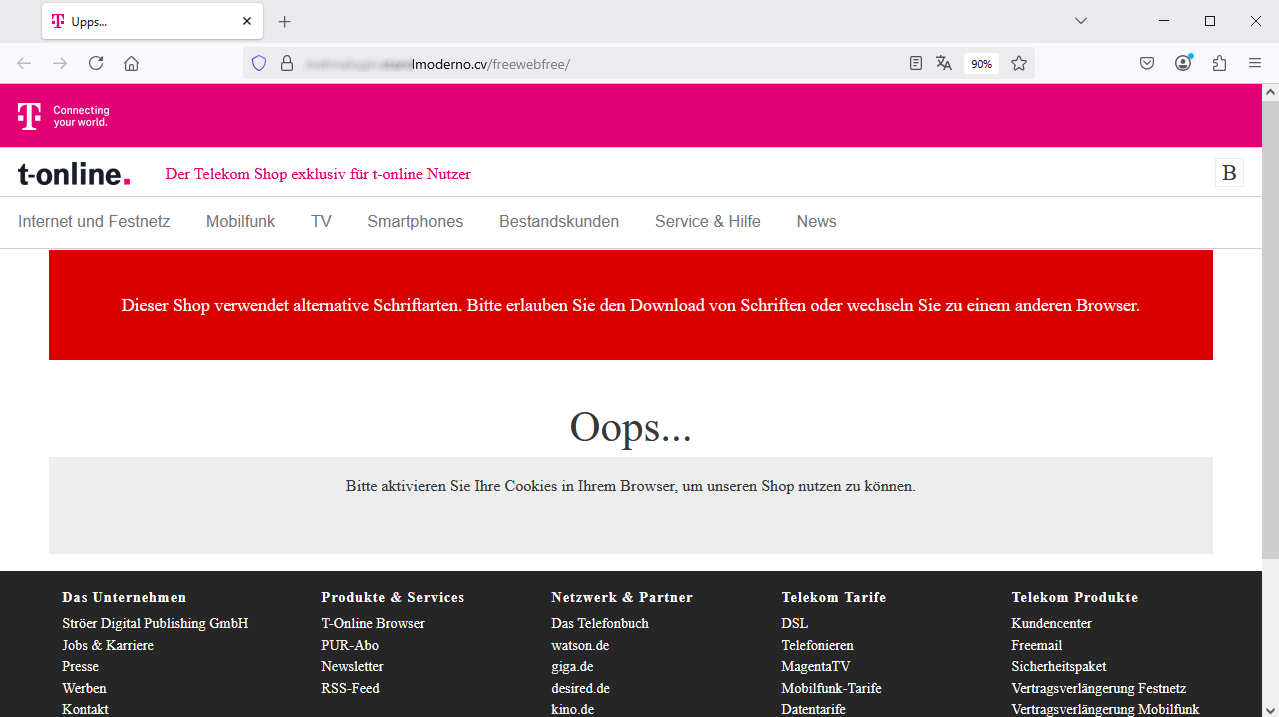The image size is (1279, 717).
Task: Open the Newsletter footer link
Action: [x=352, y=666]
